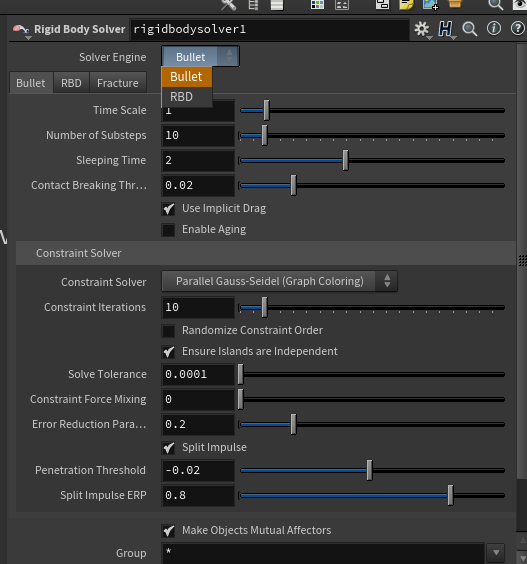
Task: Click the Number of Substeps field
Action: 198,136
